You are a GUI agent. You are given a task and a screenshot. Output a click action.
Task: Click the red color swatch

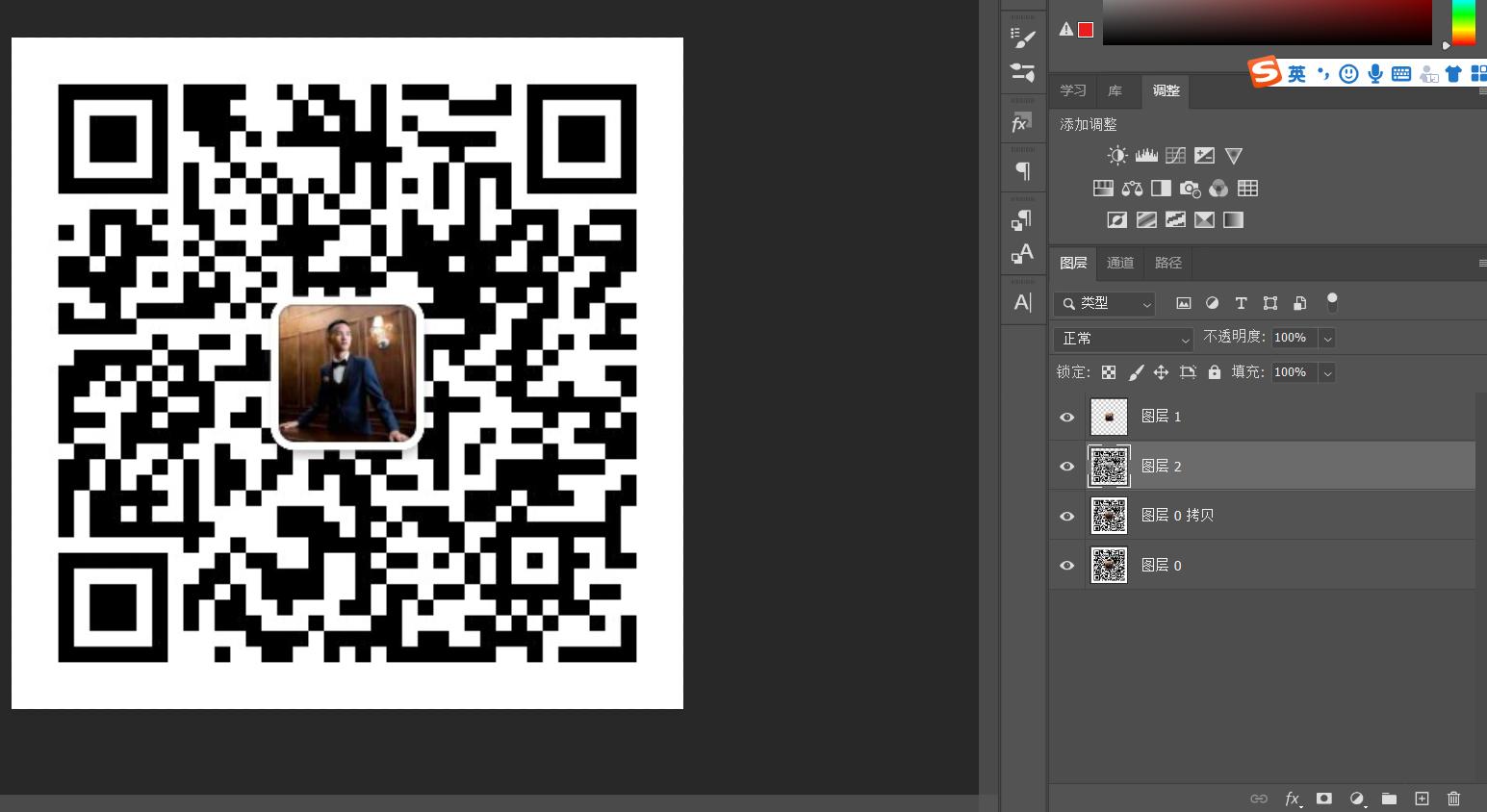[x=1086, y=30]
